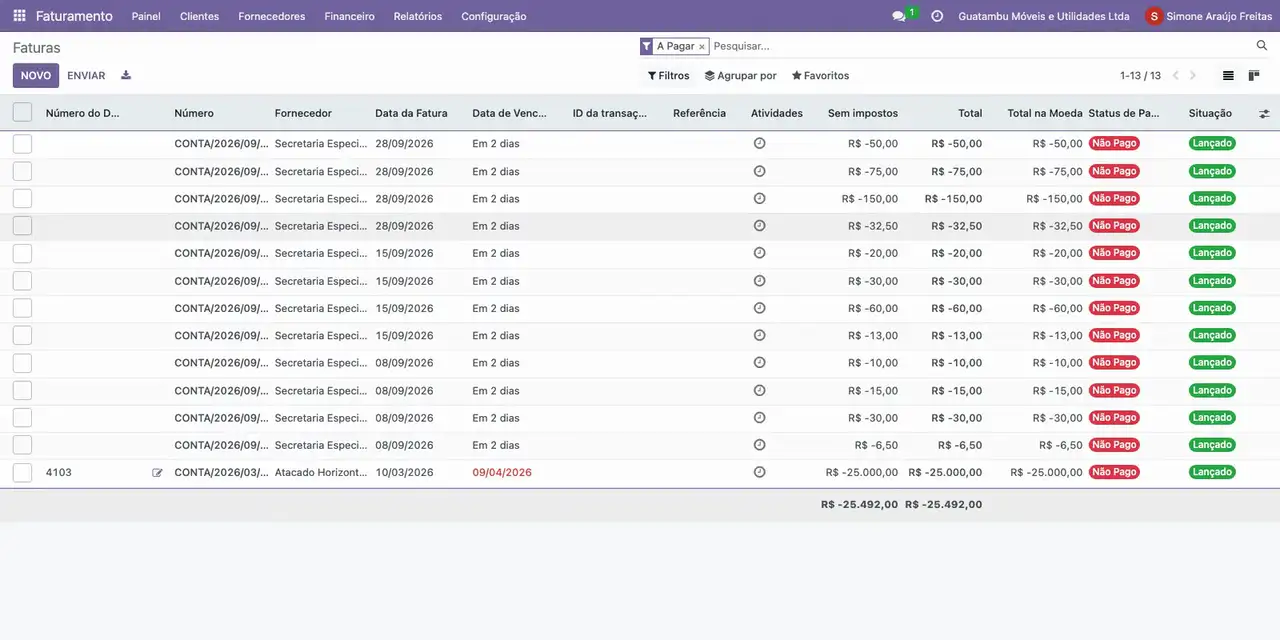Switch to kanban view icon
1280x640 pixels.
pyautogui.click(x=1254, y=76)
